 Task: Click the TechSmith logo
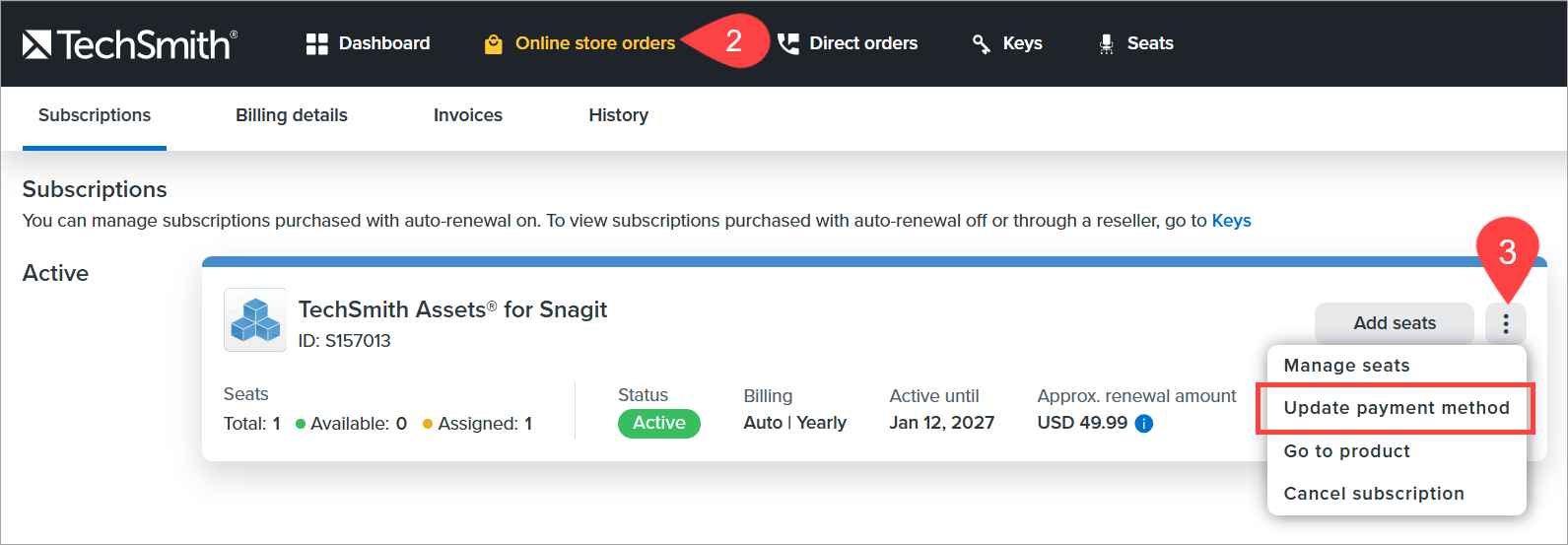click(129, 44)
